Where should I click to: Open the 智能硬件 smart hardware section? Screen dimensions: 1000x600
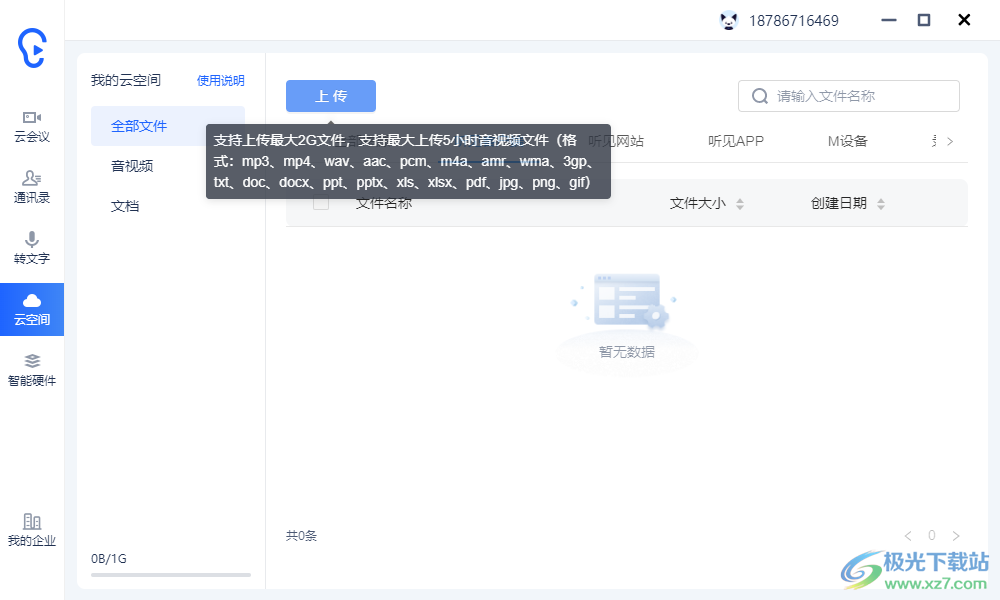coord(32,370)
